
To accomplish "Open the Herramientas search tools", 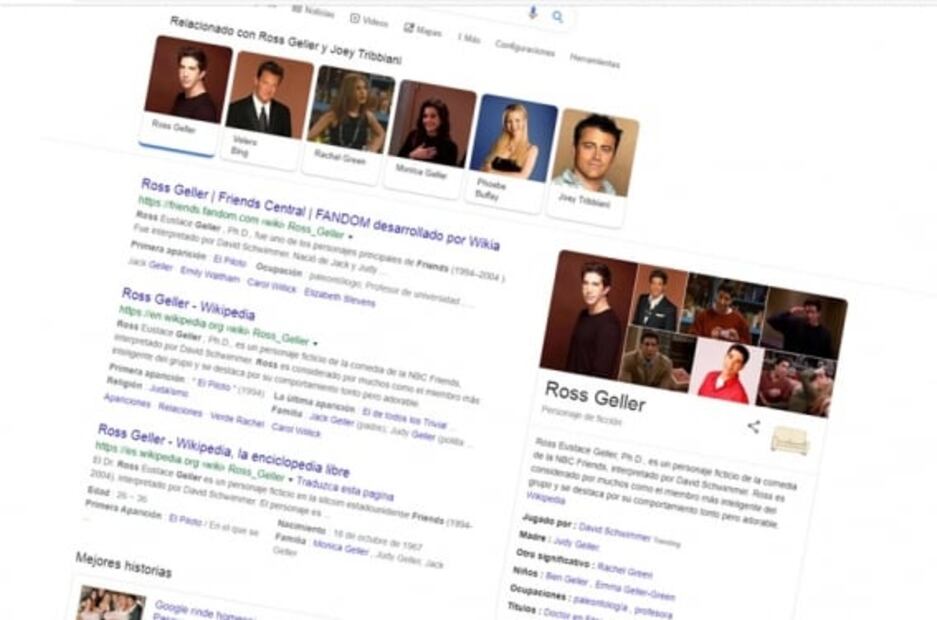I will point(594,60).
